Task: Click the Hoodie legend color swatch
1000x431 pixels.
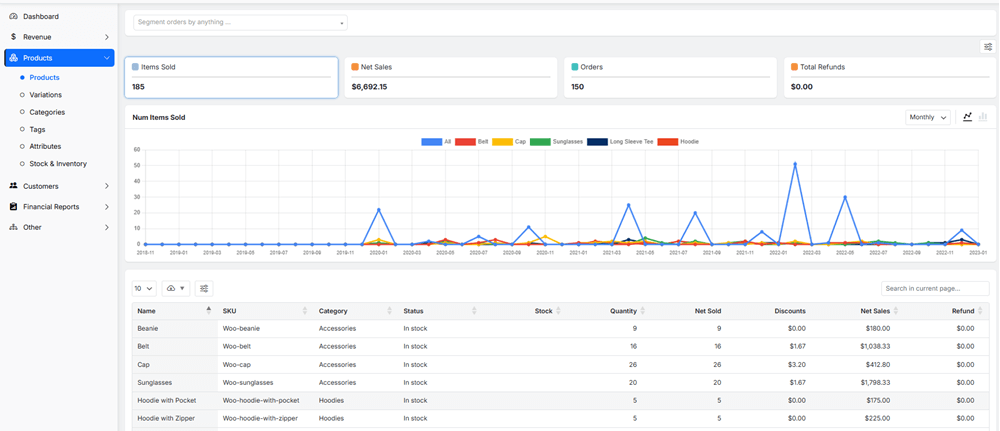Action: pos(667,142)
